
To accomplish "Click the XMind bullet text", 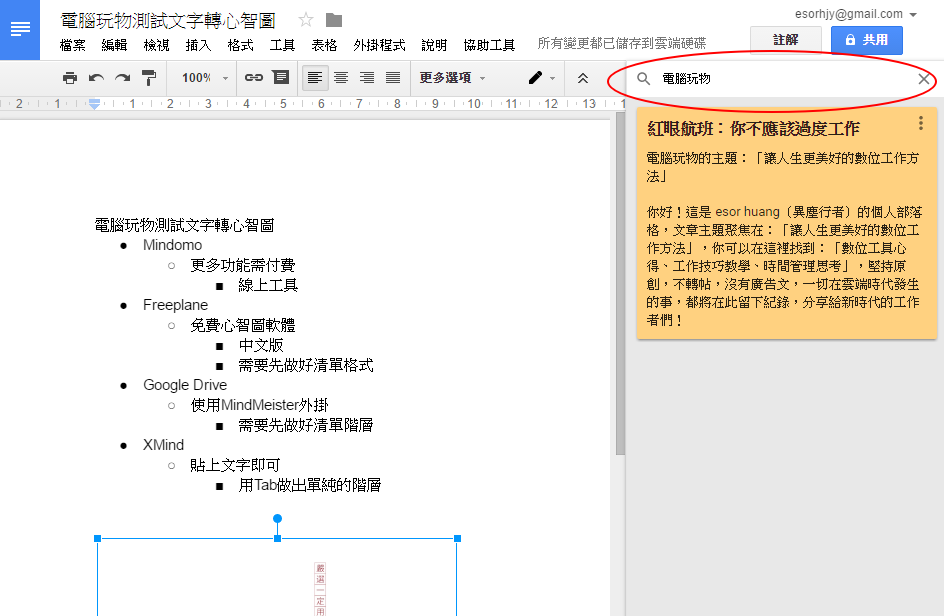I will (163, 445).
